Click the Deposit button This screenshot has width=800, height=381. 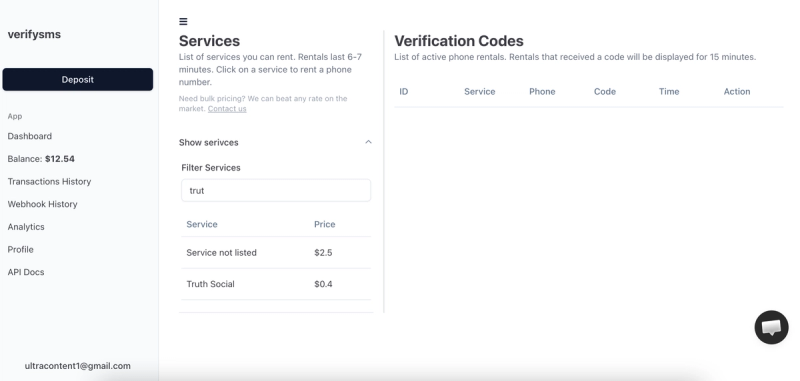coord(78,80)
